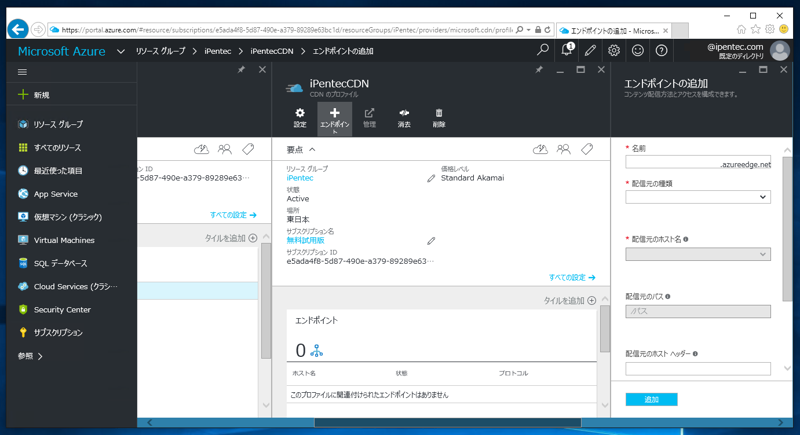Open Security Center in the sidebar
This screenshot has height=435, width=800.
(x=71, y=309)
